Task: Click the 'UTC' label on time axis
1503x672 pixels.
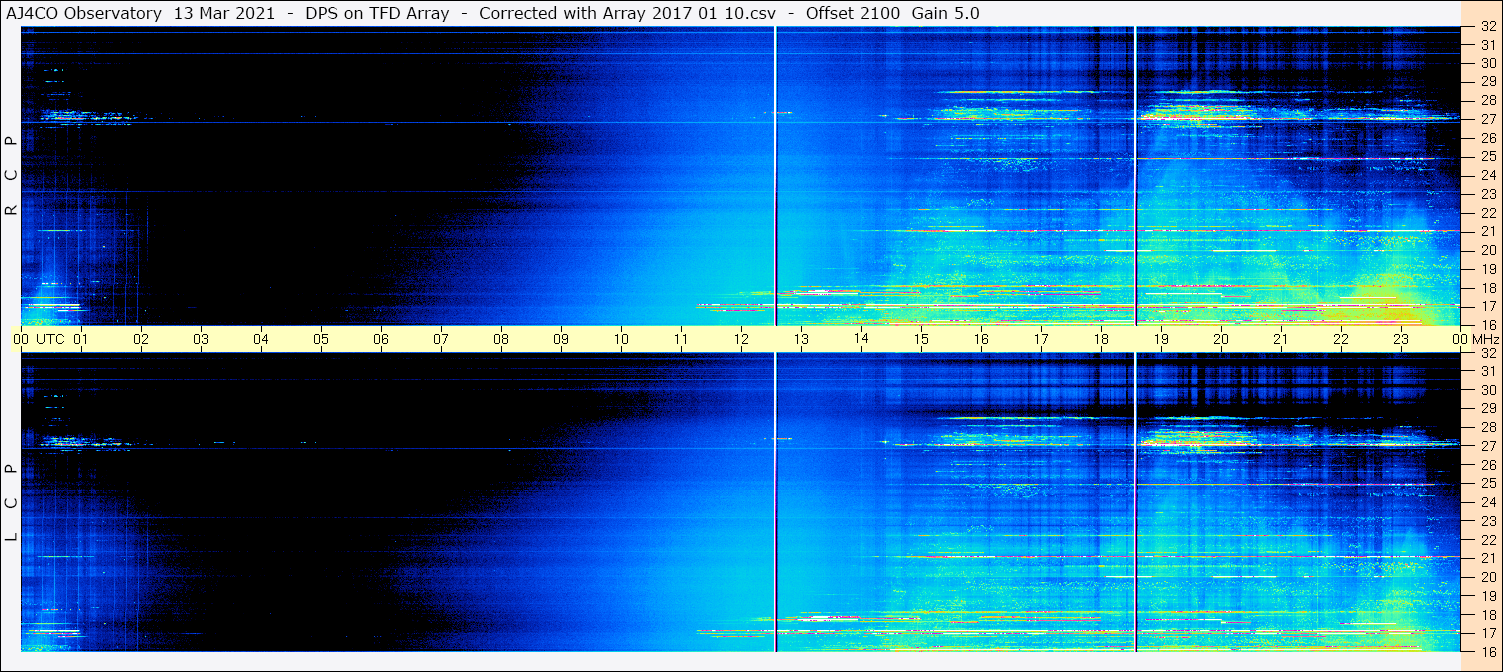Action: [50, 339]
